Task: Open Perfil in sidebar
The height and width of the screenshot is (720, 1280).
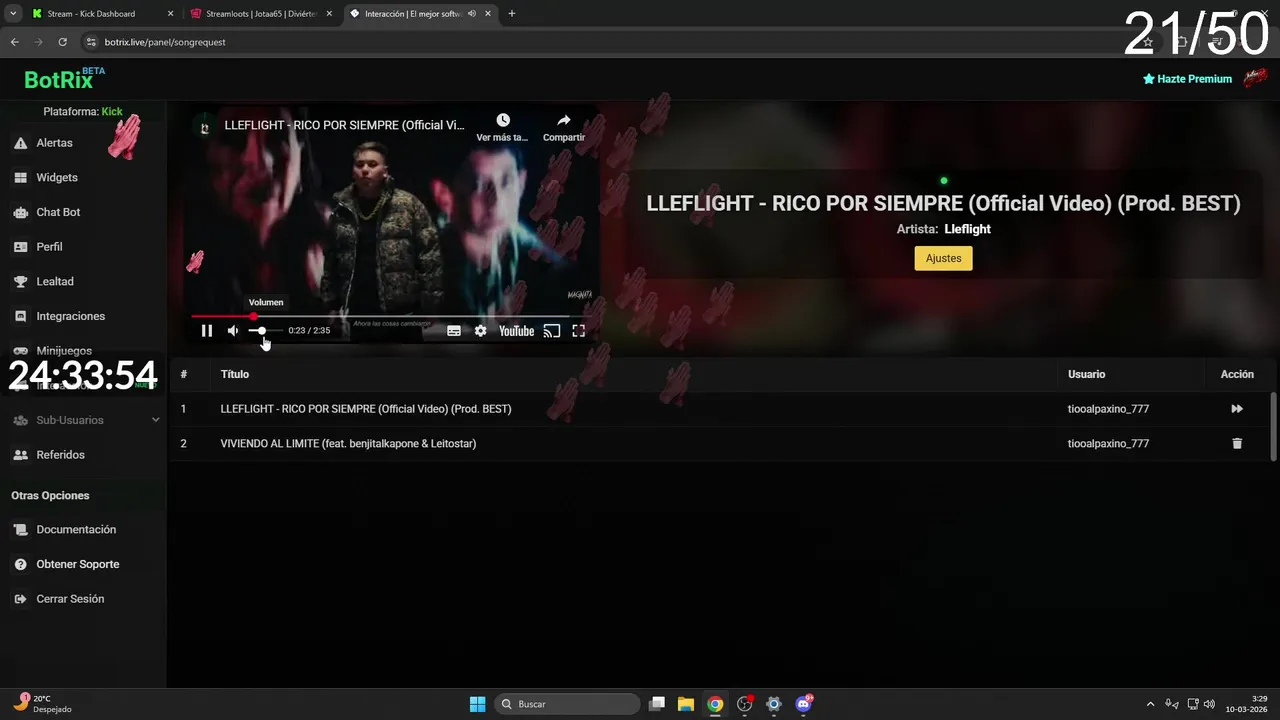Action: pos(49,247)
